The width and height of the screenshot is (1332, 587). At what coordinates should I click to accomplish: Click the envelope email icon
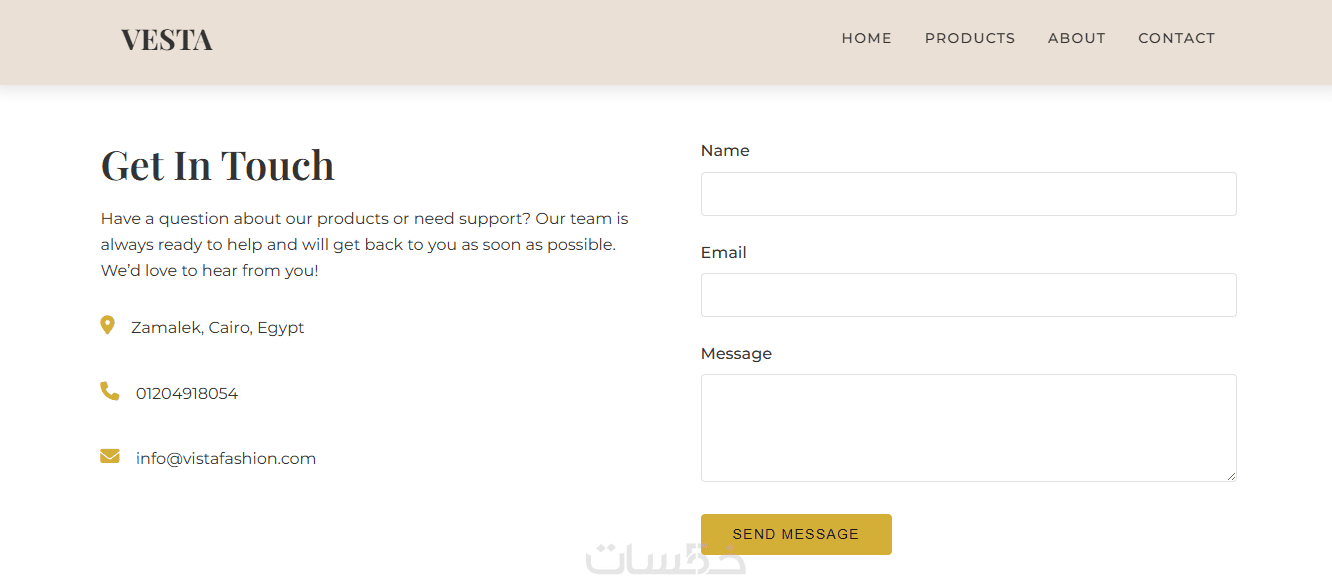109,457
